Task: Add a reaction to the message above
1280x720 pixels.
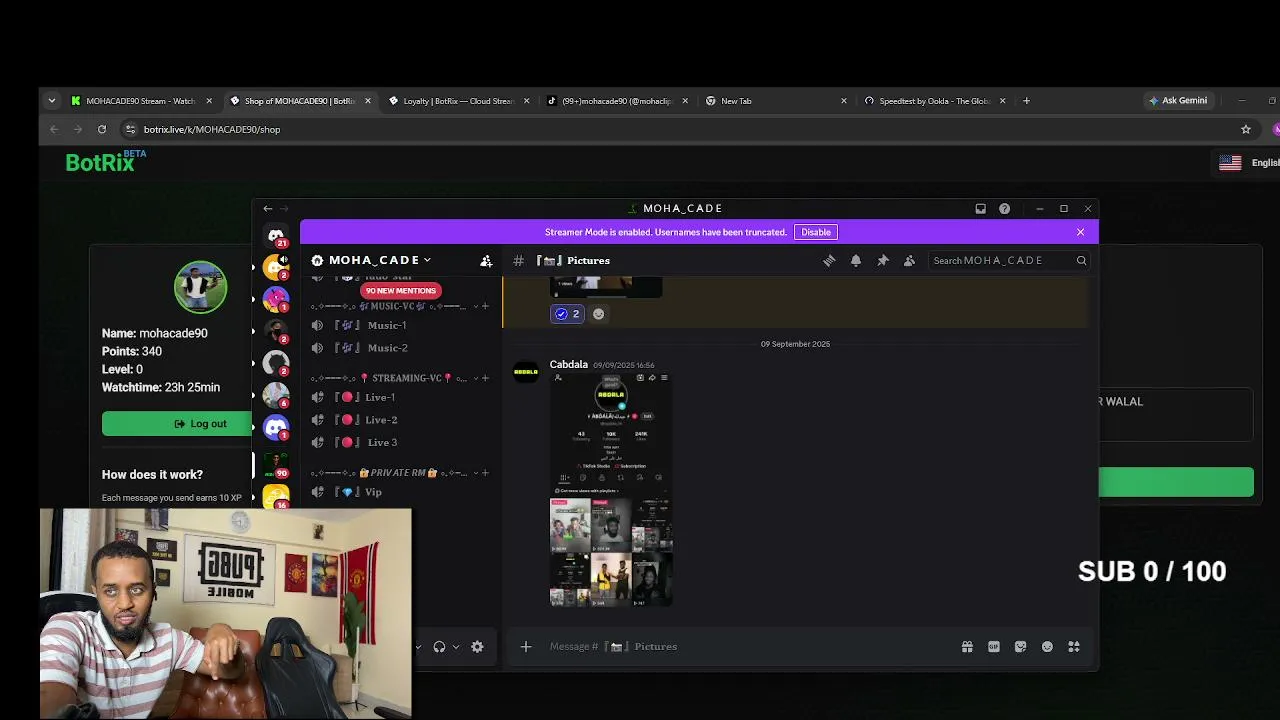Action: click(598, 314)
